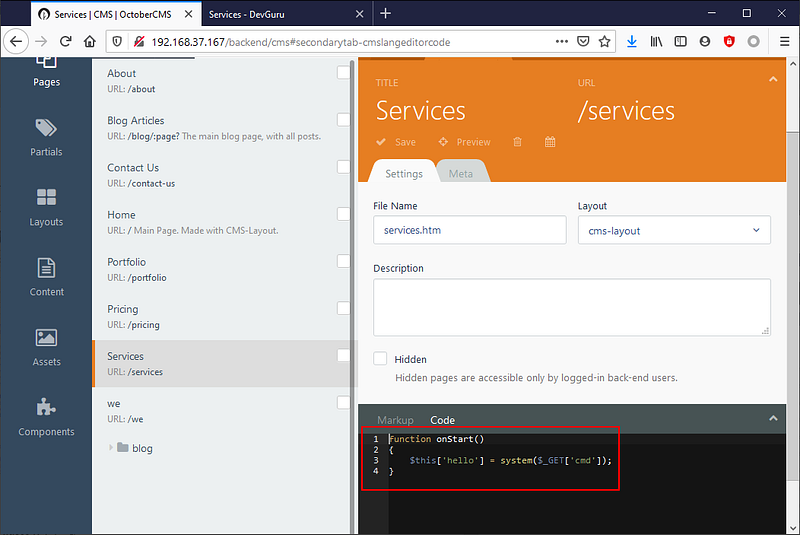Toggle the browser sidebar view
The height and width of the screenshot is (535, 800).
tap(681, 41)
